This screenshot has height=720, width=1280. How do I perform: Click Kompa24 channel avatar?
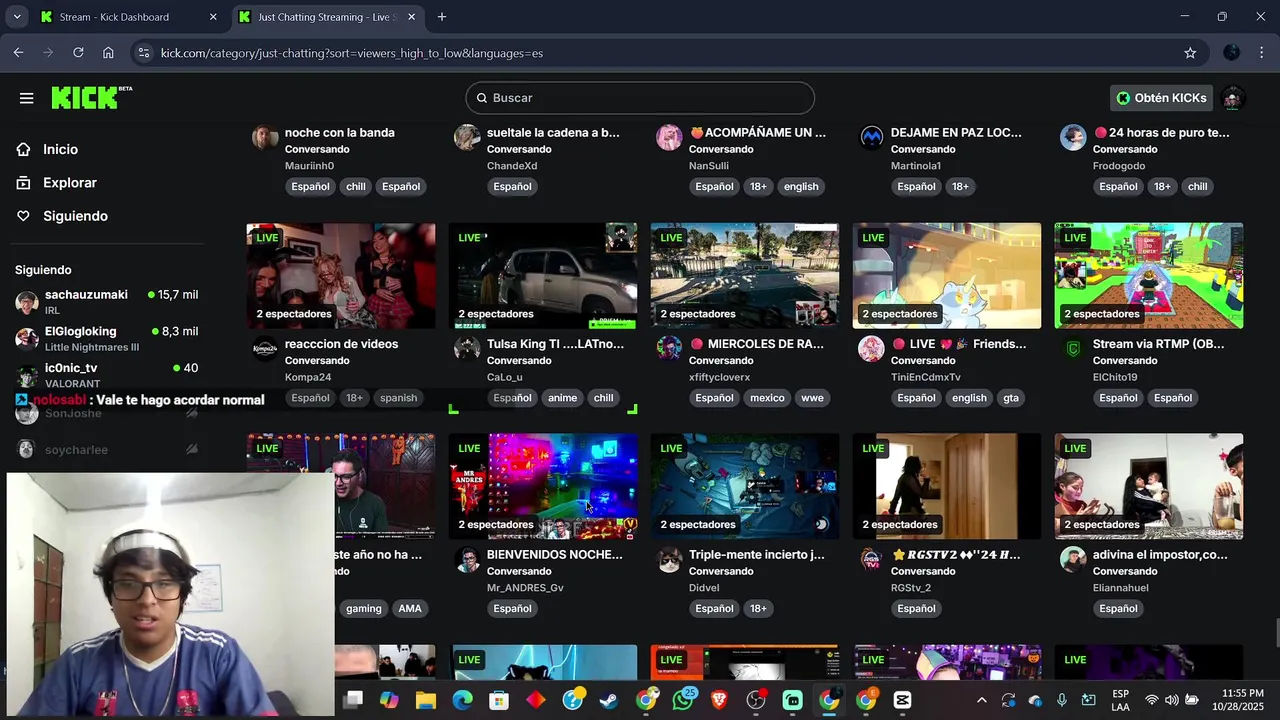265,349
